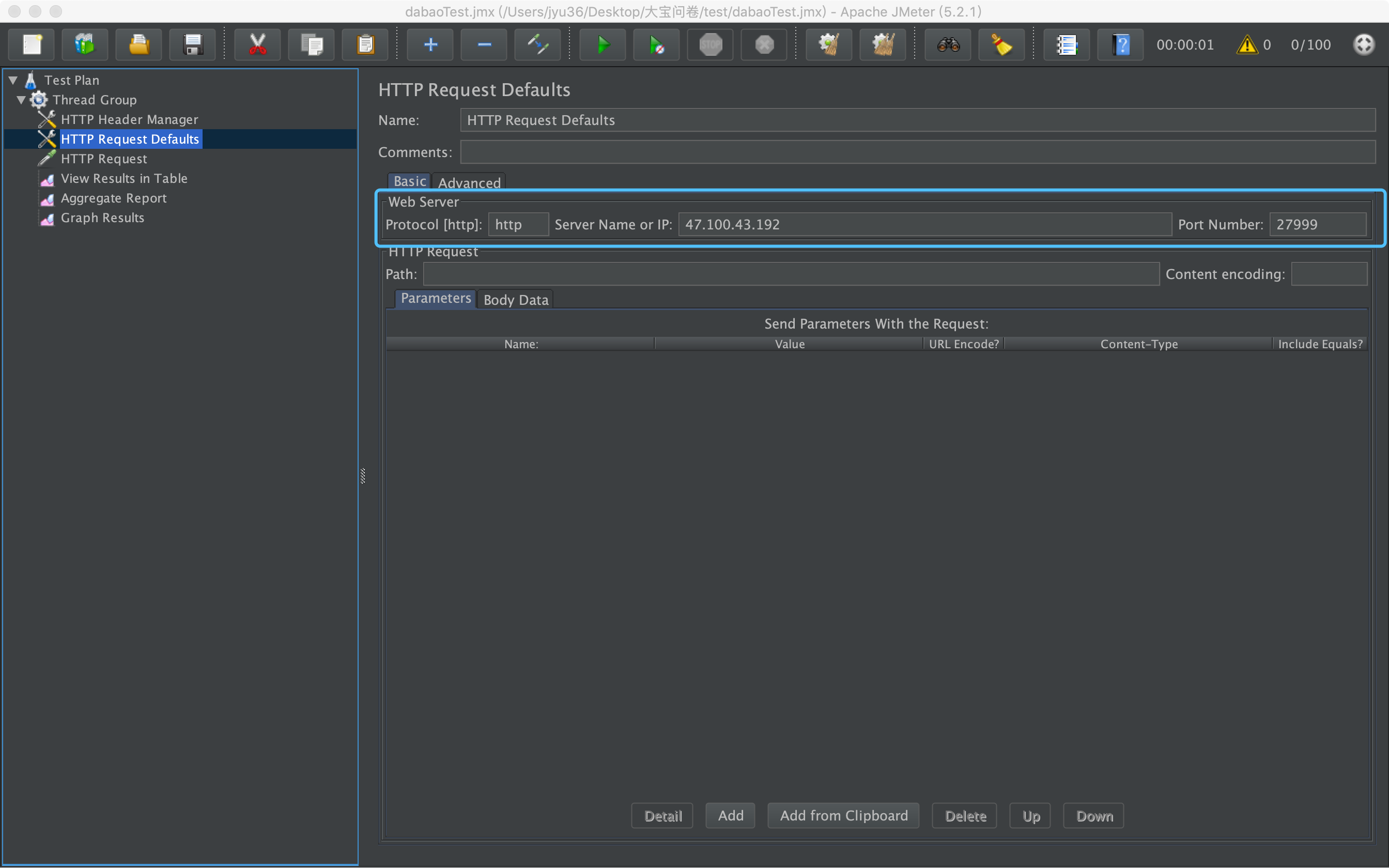Select Aggregate Report in tree
The image size is (1389, 868).
click(x=114, y=198)
